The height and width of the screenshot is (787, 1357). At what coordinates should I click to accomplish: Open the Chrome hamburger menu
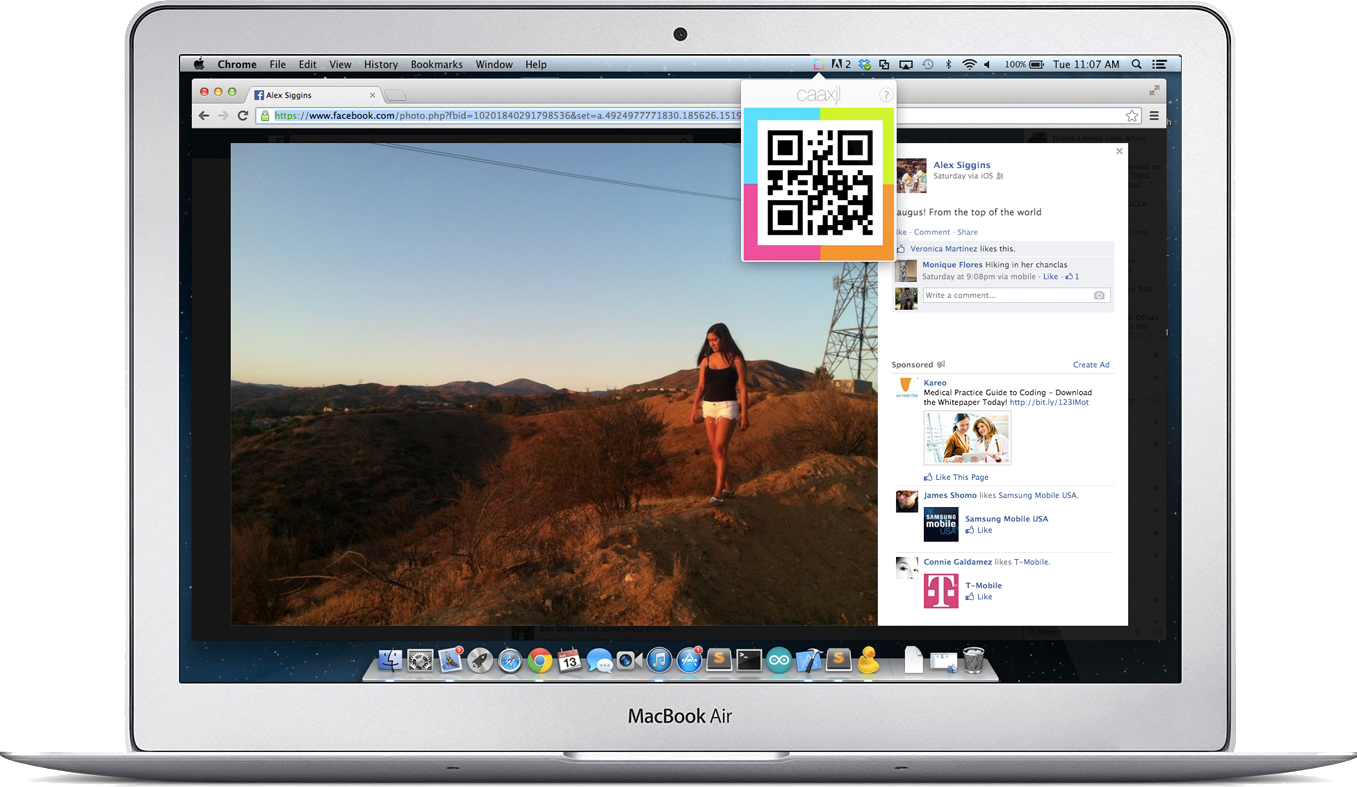(x=1154, y=116)
